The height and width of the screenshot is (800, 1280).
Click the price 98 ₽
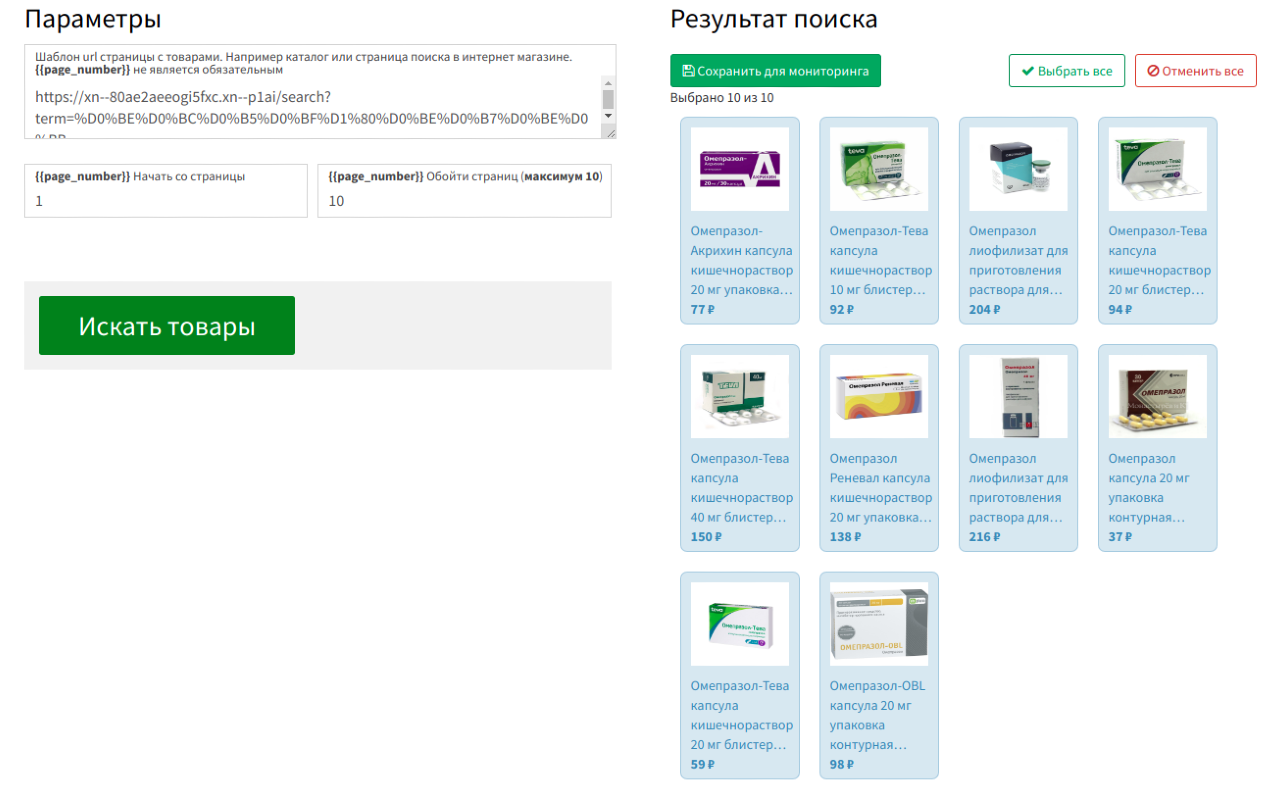[842, 765]
